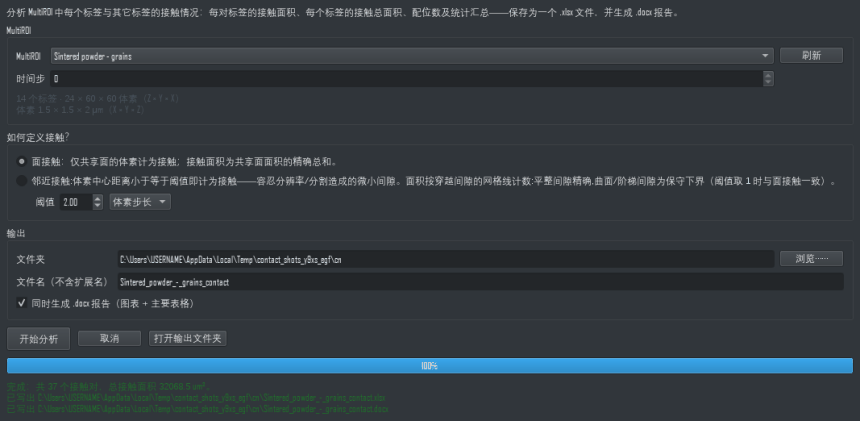Increase 阈值 with the up arrow
The width and height of the screenshot is (860, 421).
click(98, 199)
